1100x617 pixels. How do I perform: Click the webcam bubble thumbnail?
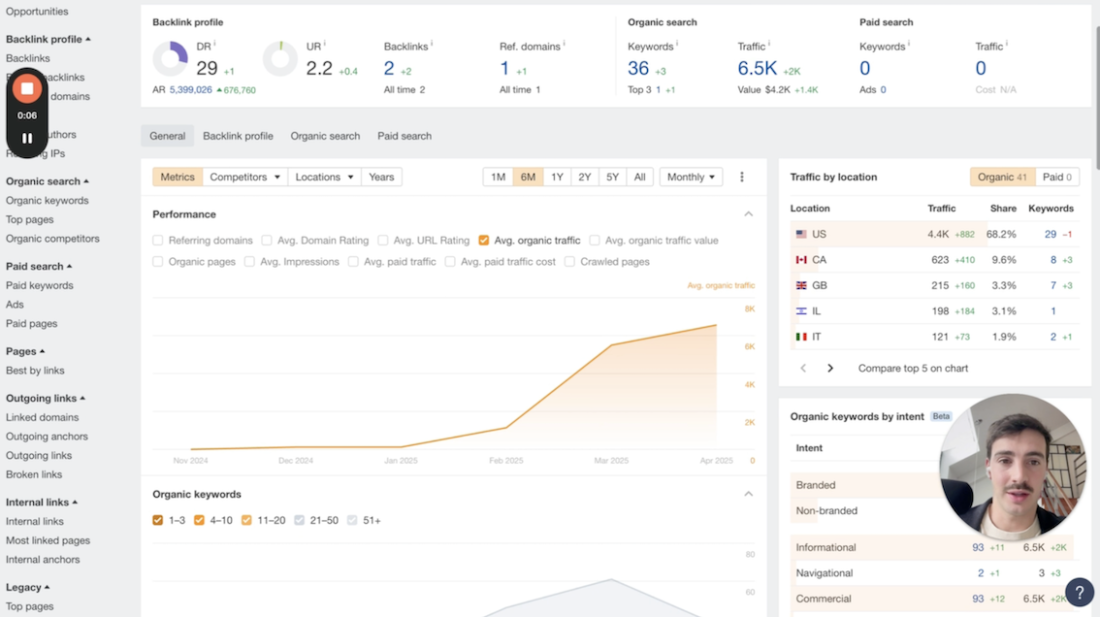[1013, 466]
